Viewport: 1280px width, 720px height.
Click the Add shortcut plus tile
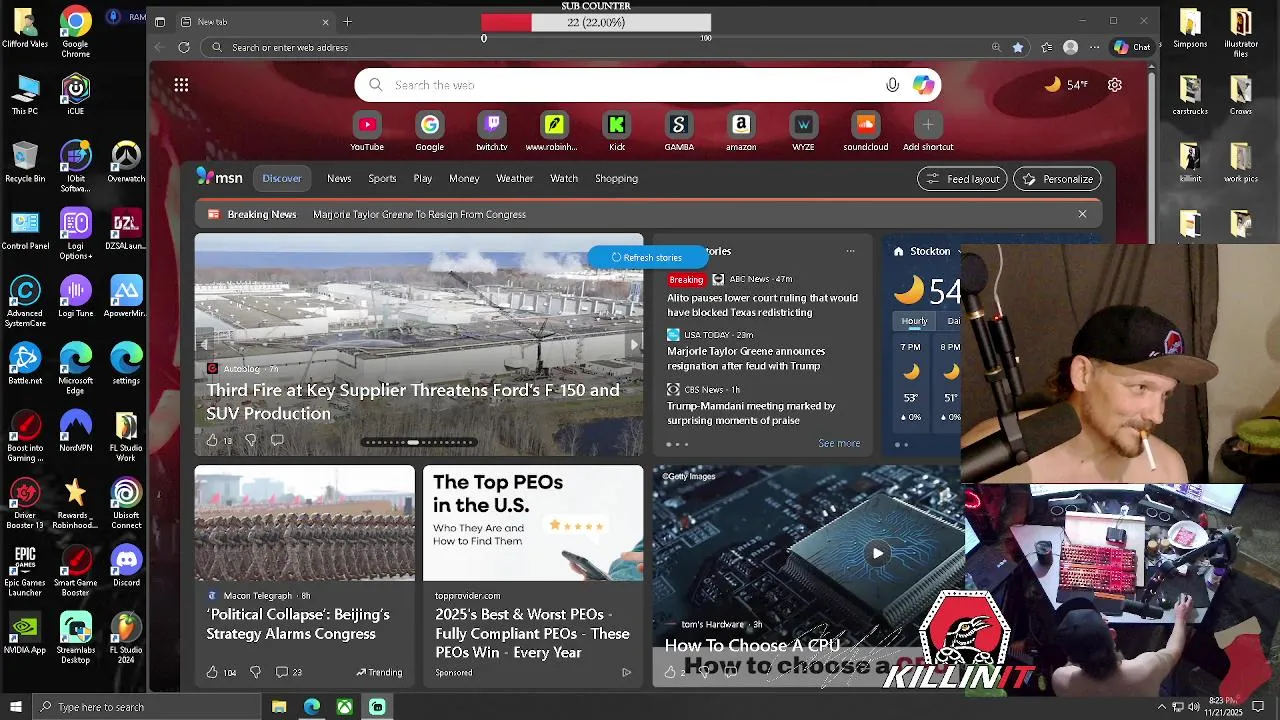[x=928, y=125]
